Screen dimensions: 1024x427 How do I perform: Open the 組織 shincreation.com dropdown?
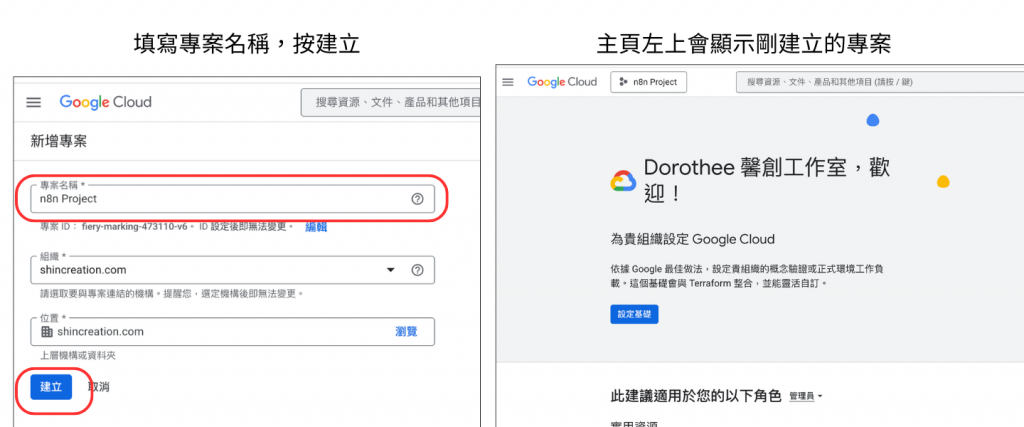[232, 270]
